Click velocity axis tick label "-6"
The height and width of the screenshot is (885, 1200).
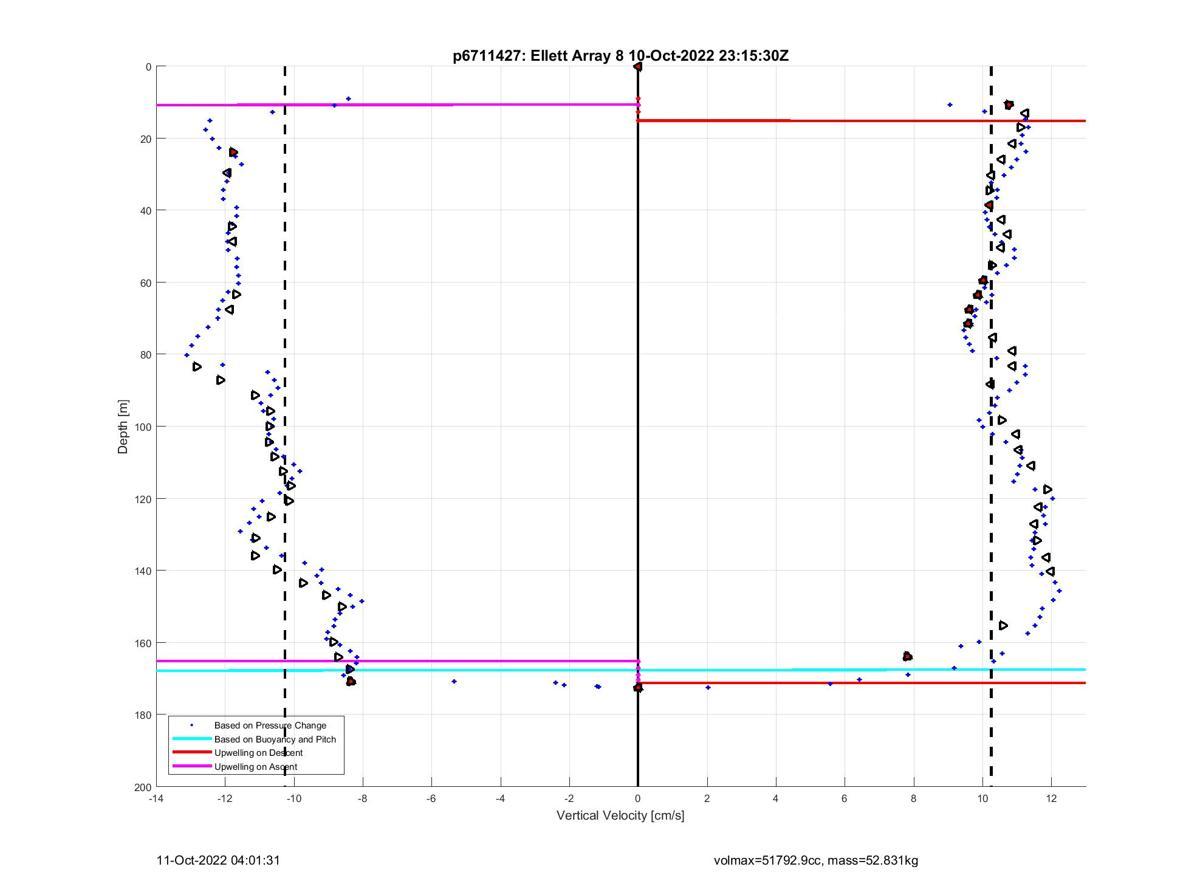(431, 798)
